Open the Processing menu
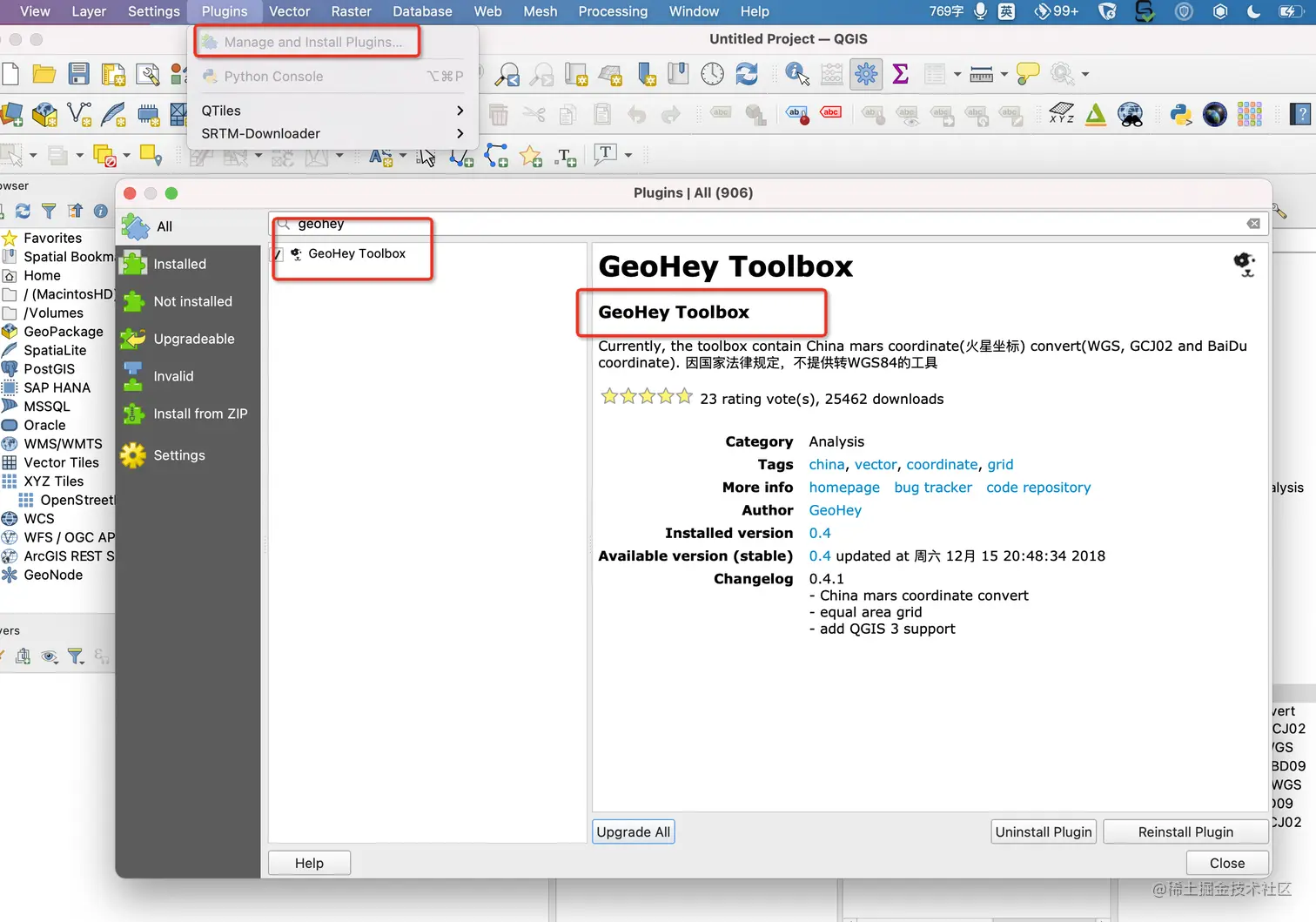This screenshot has height=922, width=1316. point(613,11)
